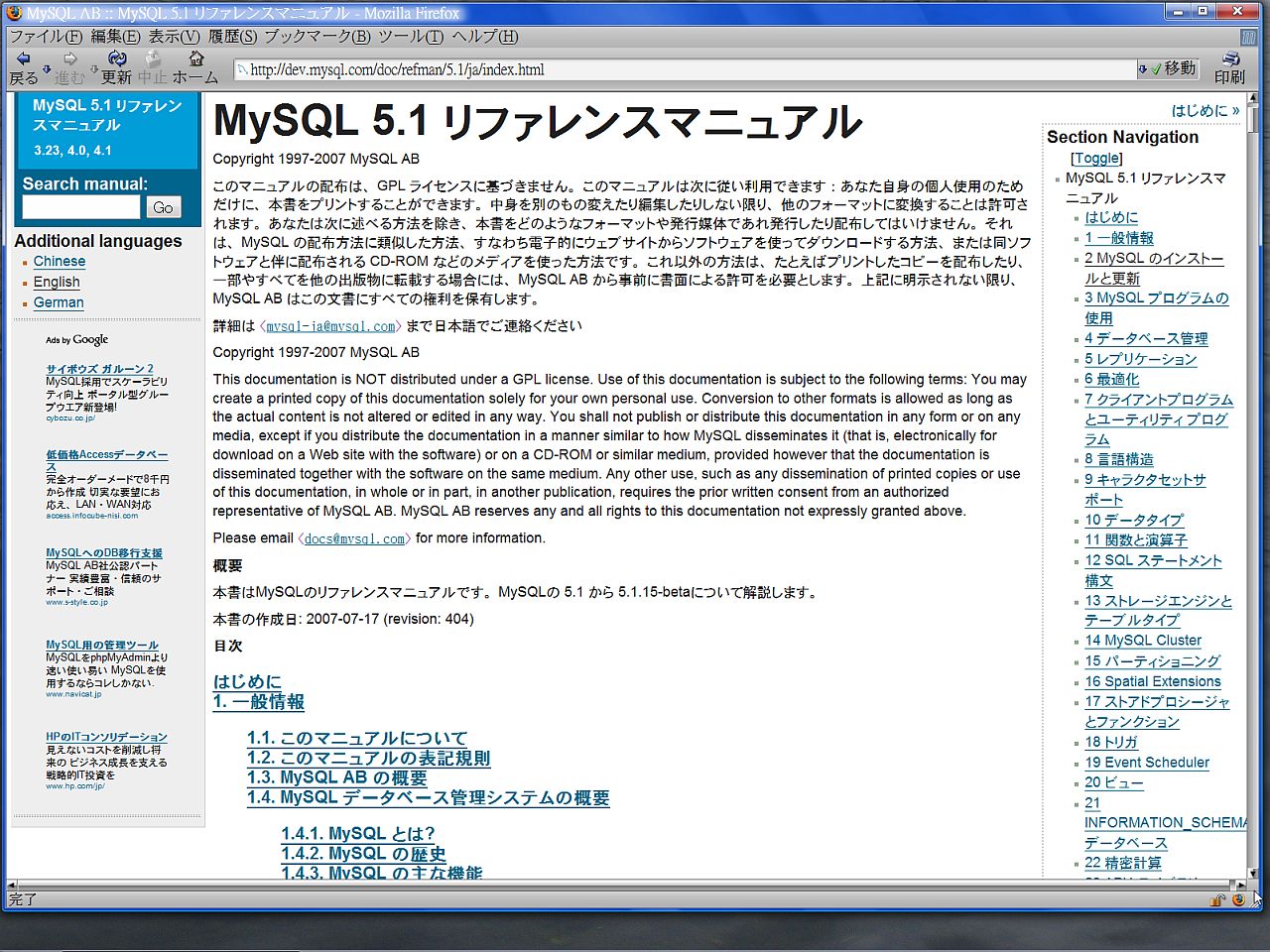
Task: Open the Back button history dropdown arrow
Action: pos(46,68)
